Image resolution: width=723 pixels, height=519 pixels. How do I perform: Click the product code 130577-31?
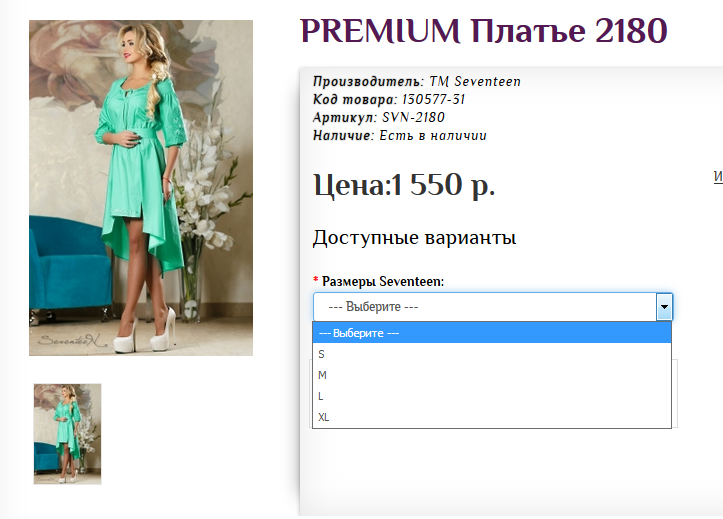coord(433,100)
